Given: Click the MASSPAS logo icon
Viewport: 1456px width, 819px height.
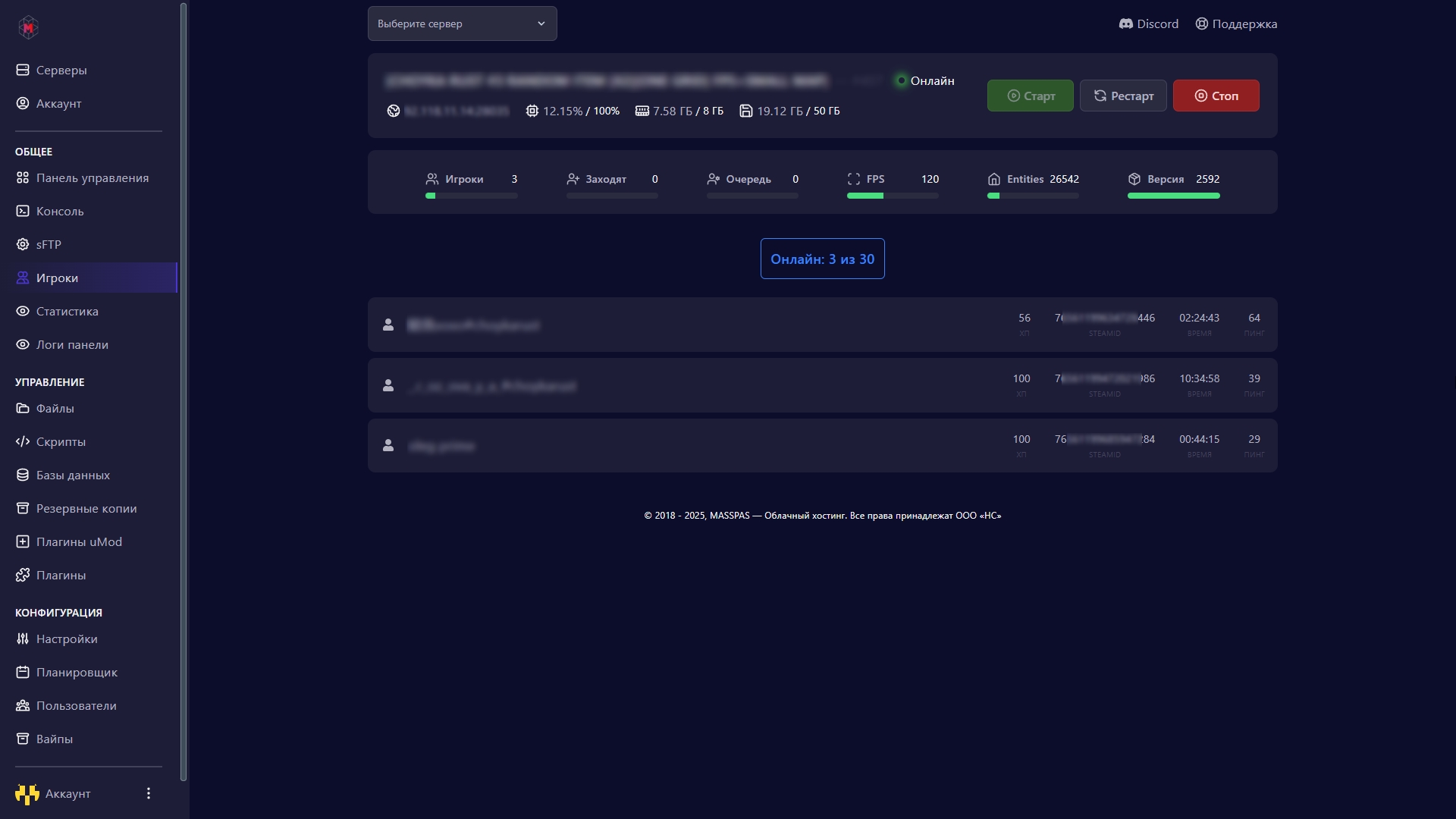Looking at the screenshot, I should coord(28,27).
